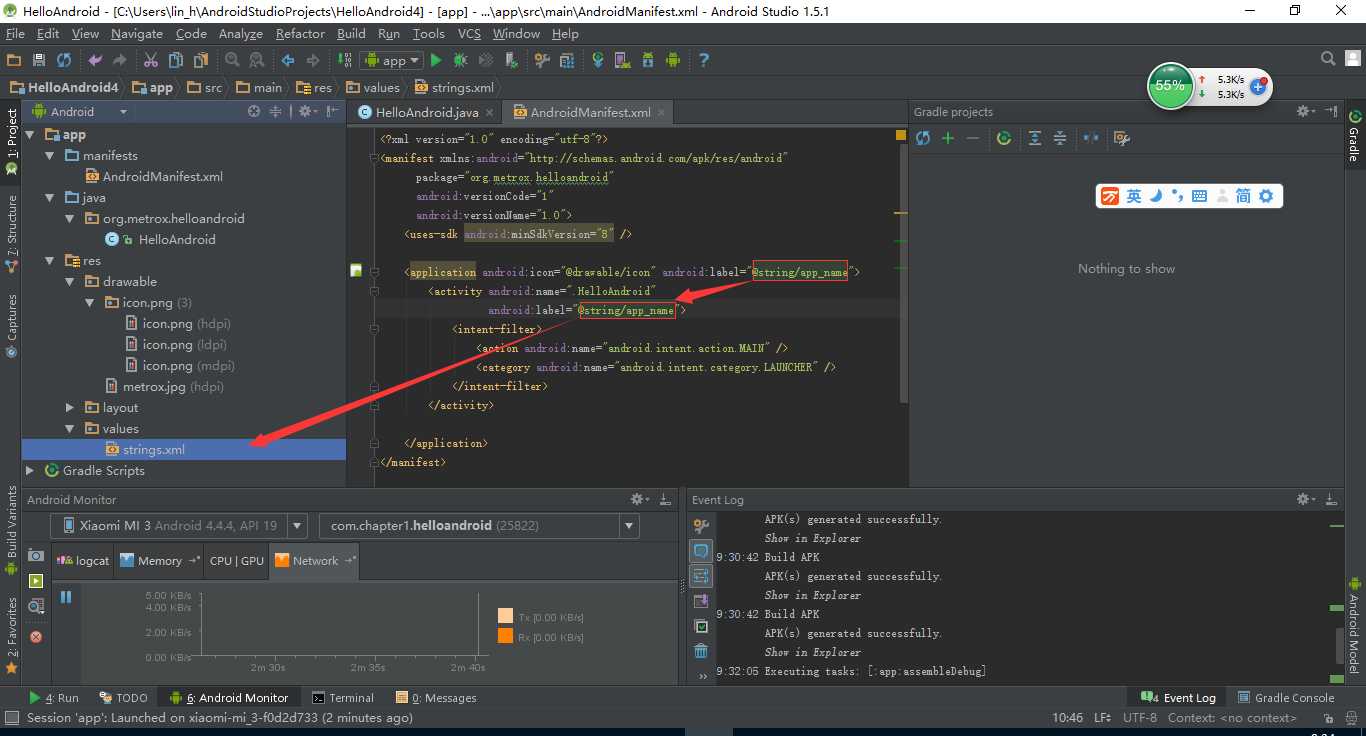
Task: Open the Terminal tool window
Action: pyautogui.click(x=343, y=698)
